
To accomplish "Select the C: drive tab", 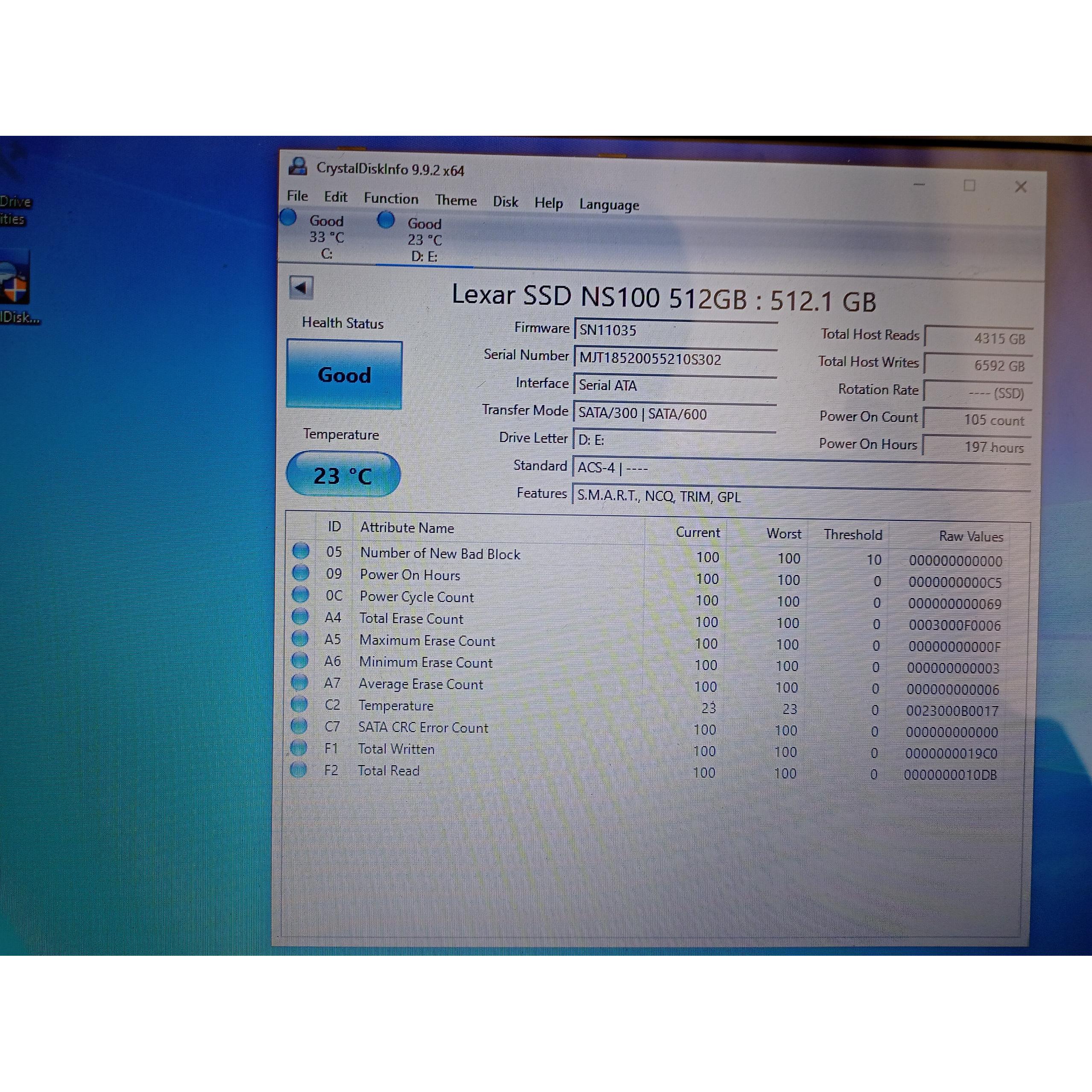I will pyautogui.click(x=326, y=237).
